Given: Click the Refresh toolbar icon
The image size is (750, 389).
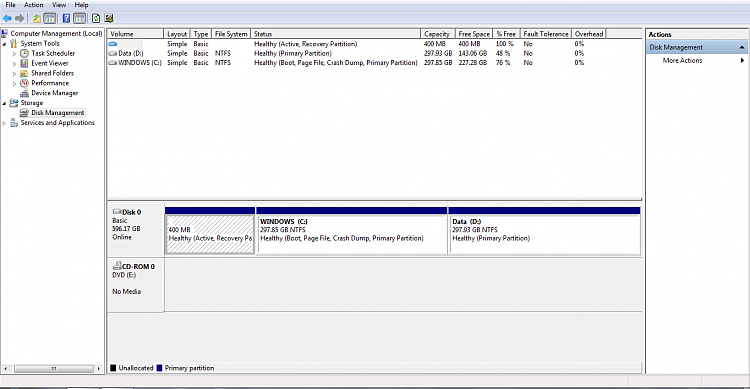Looking at the screenshot, I should coord(96,19).
